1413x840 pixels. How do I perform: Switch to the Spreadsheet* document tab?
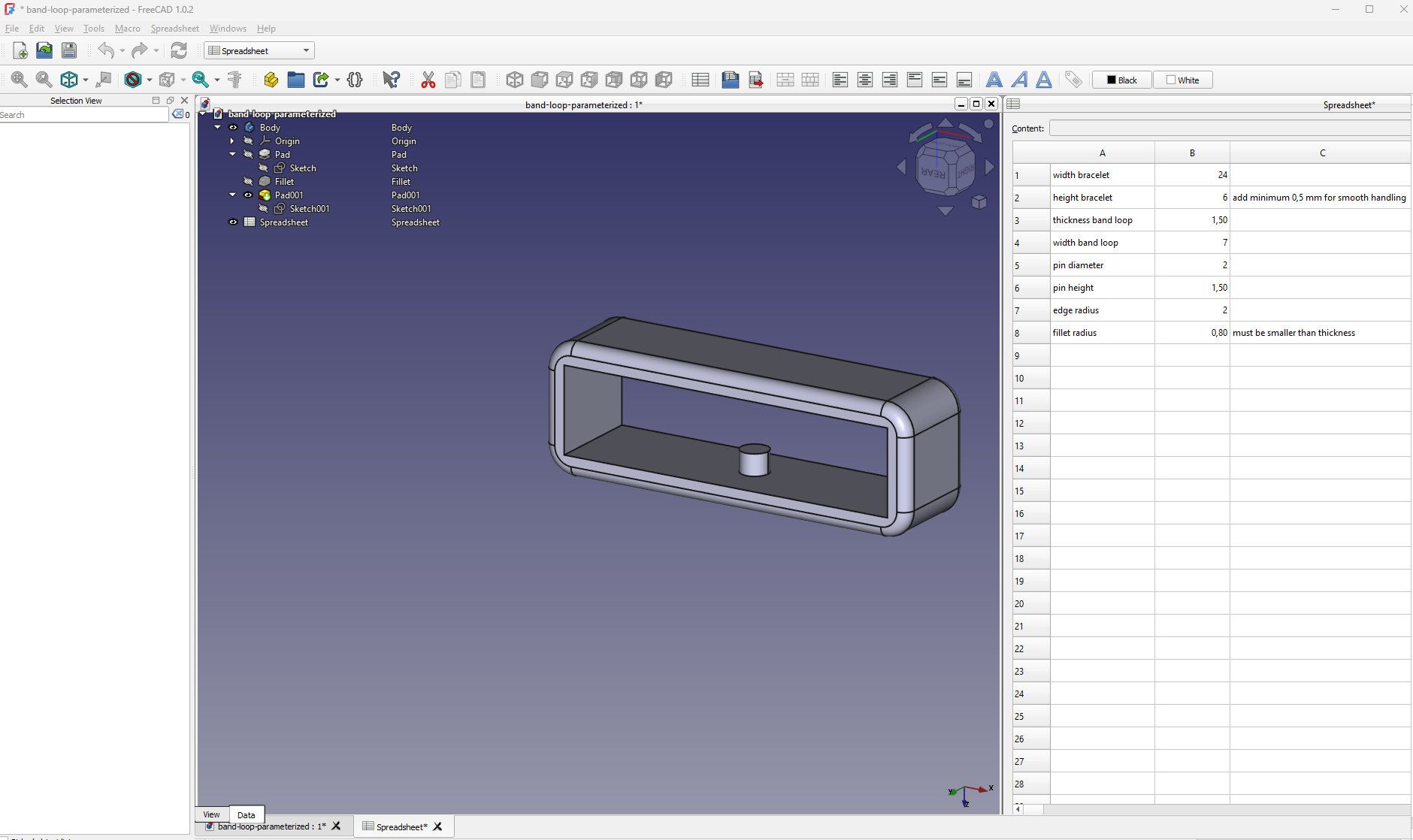(x=401, y=826)
